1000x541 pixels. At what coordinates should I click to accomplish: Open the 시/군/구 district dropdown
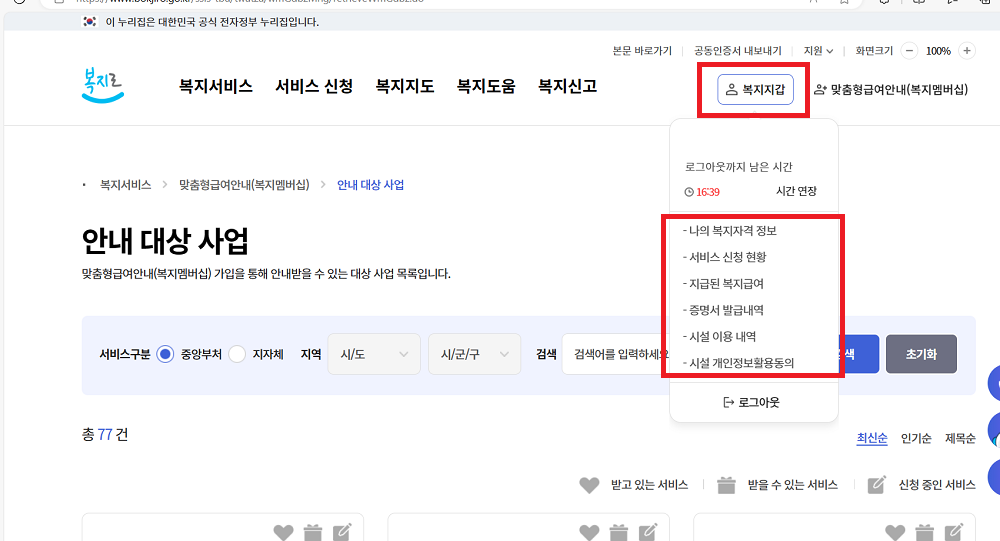tap(474, 354)
